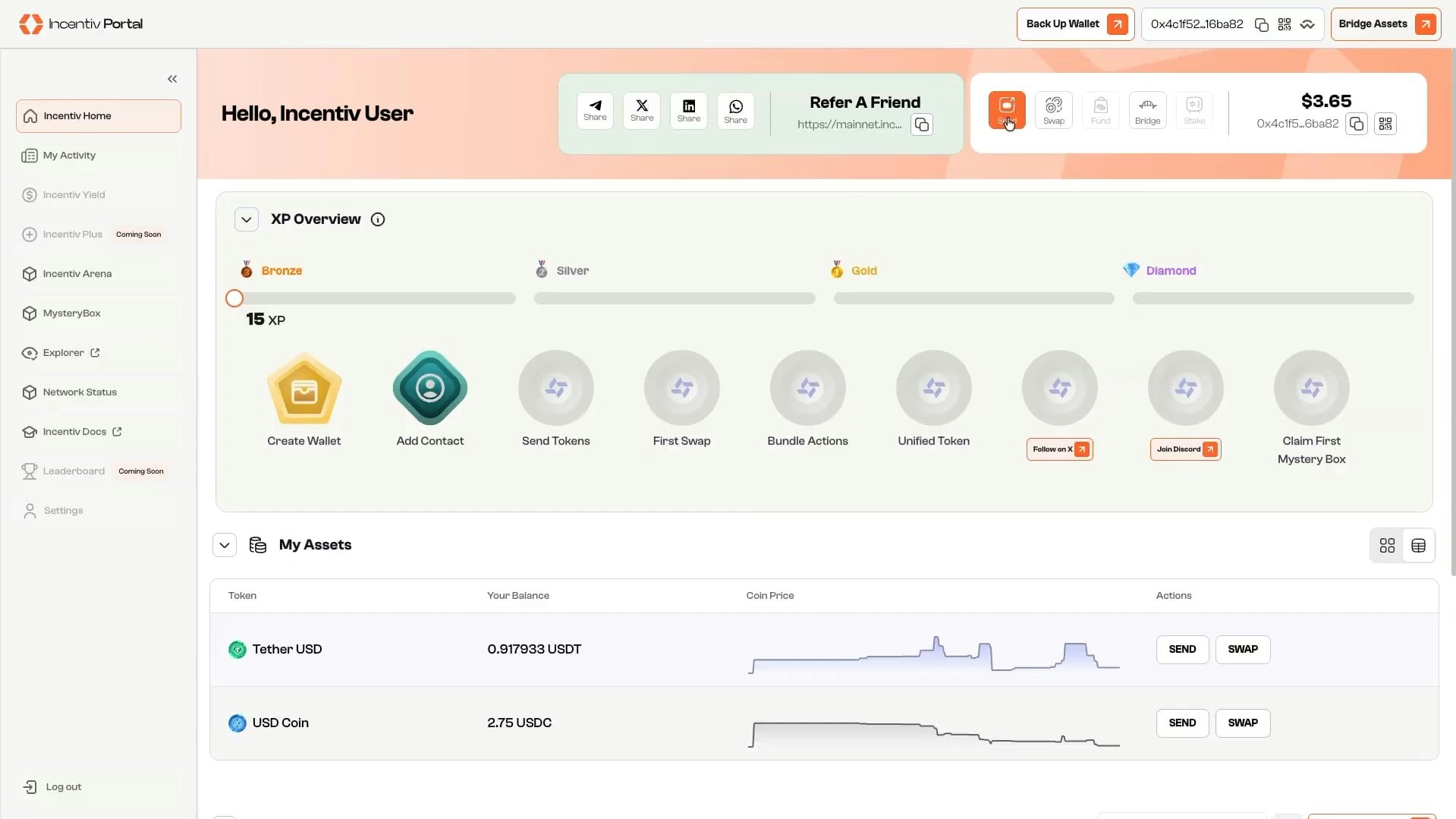Click the 2.75 USDC balance
The image size is (1456, 819).
point(519,723)
